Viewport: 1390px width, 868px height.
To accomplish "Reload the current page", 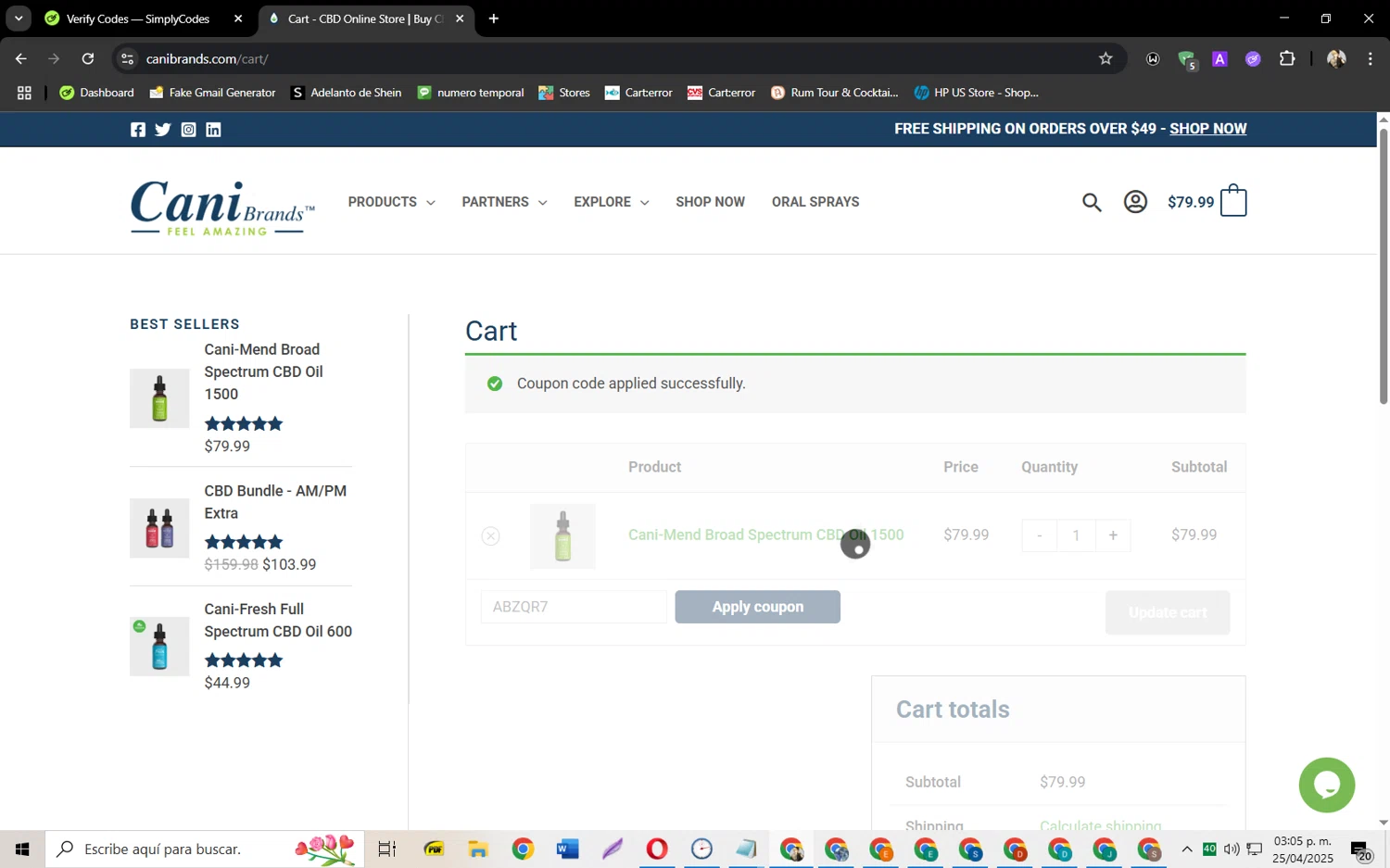I will click(x=88, y=58).
